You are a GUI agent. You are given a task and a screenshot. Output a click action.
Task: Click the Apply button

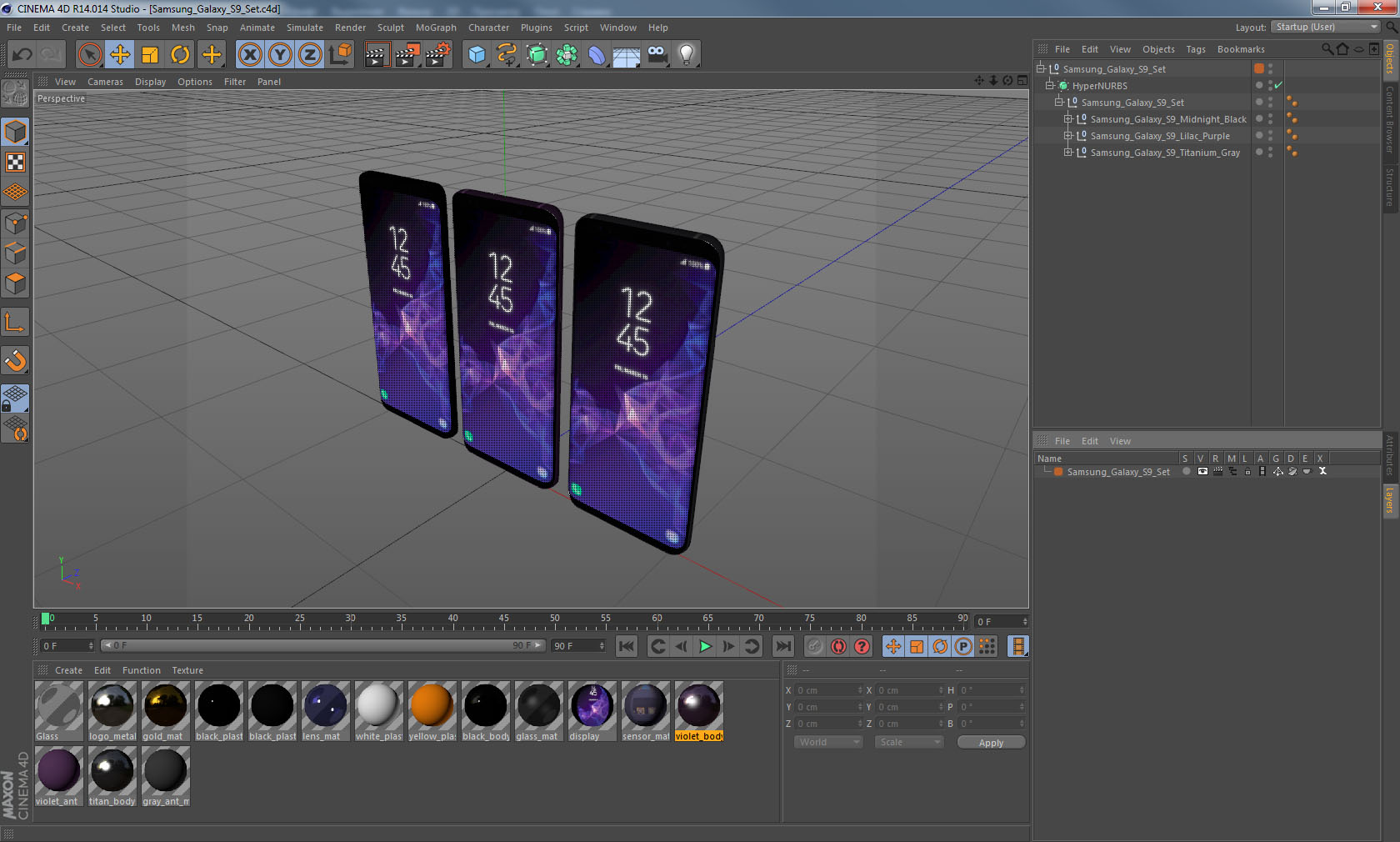pos(991,742)
